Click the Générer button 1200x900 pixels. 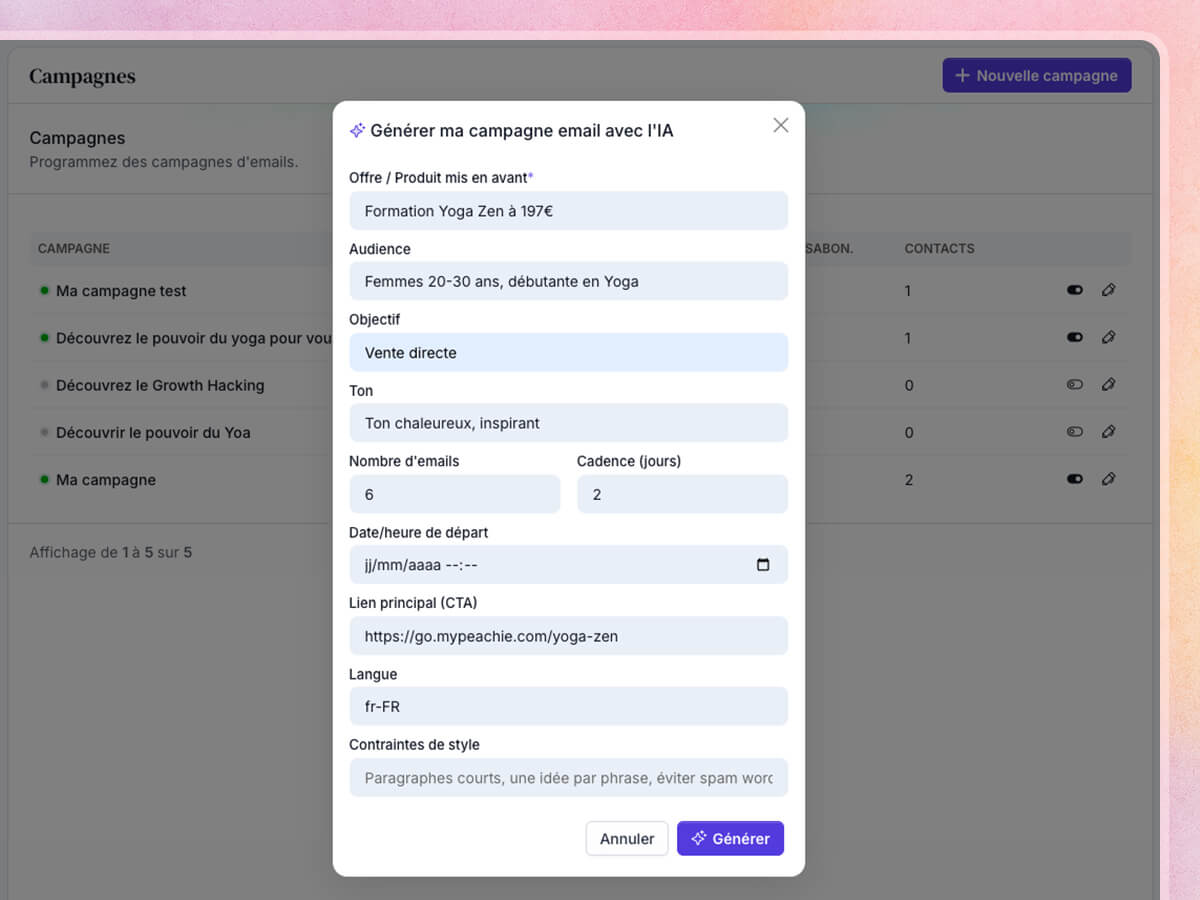point(730,838)
